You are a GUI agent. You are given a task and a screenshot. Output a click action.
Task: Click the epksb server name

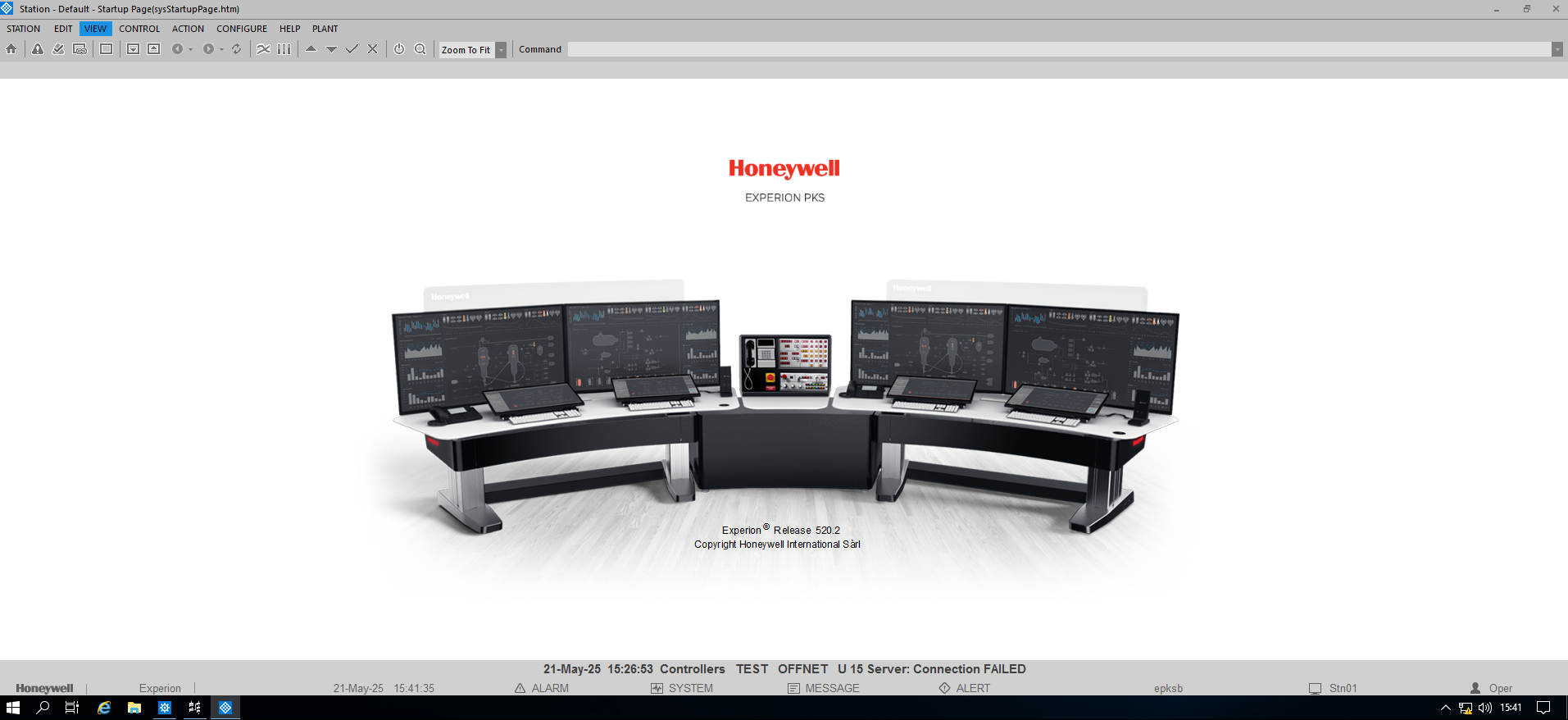coord(1168,688)
